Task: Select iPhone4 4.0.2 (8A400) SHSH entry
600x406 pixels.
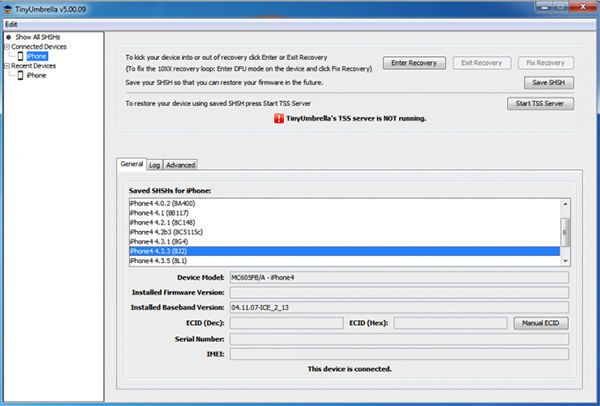Action: tap(344, 203)
